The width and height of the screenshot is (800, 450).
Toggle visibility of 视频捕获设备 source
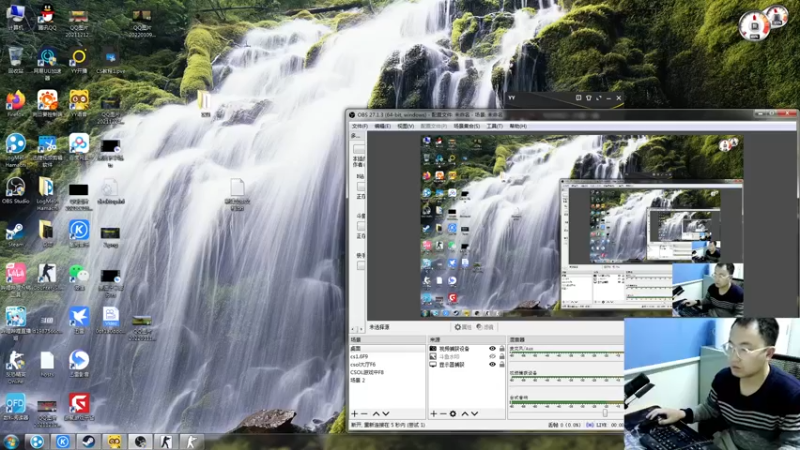[492, 349]
